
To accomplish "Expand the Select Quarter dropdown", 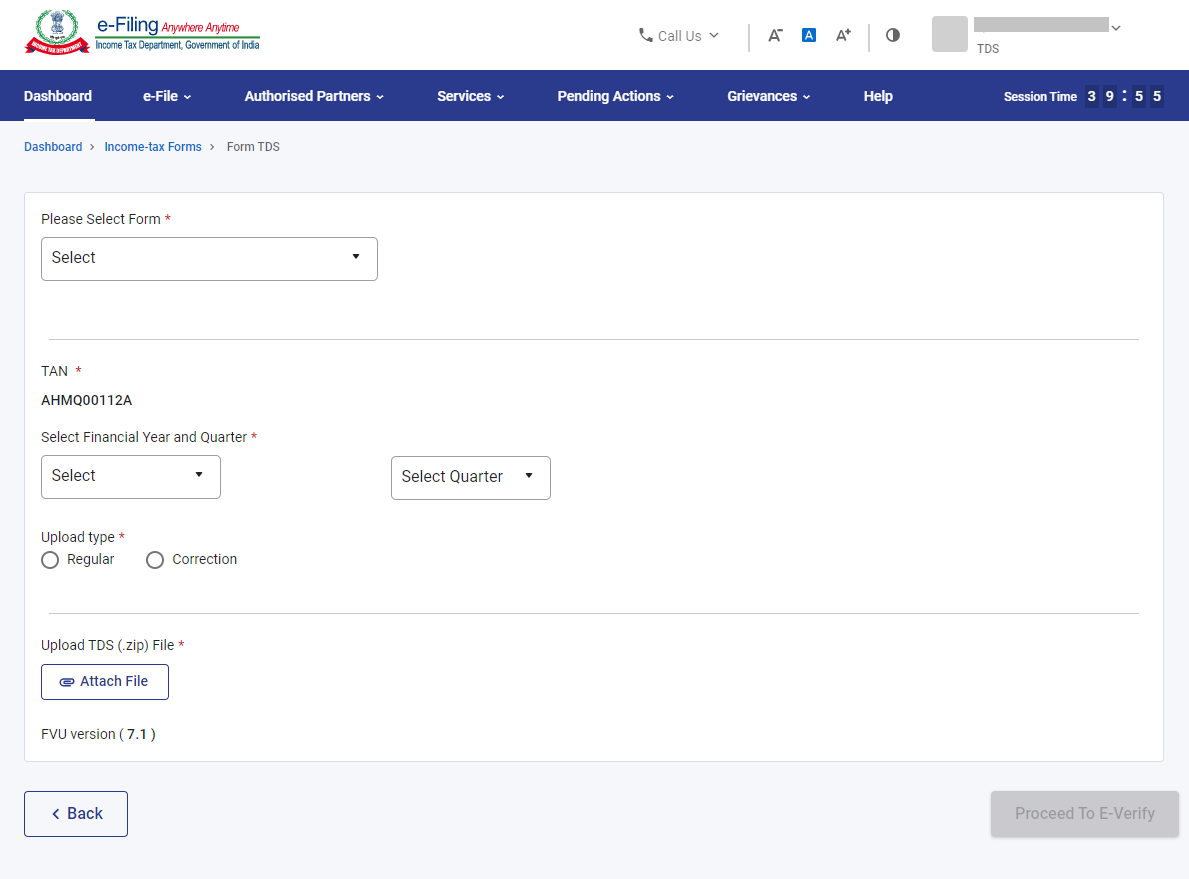I will point(470,477).
